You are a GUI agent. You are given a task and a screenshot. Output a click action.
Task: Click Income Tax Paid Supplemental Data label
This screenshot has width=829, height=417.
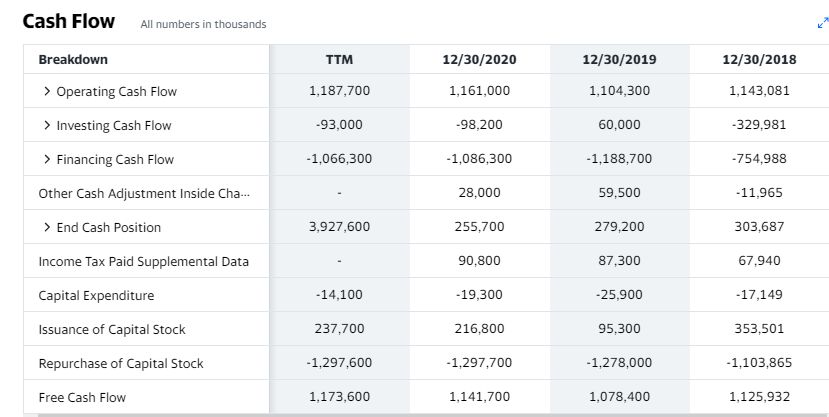(x=143, y=262)
